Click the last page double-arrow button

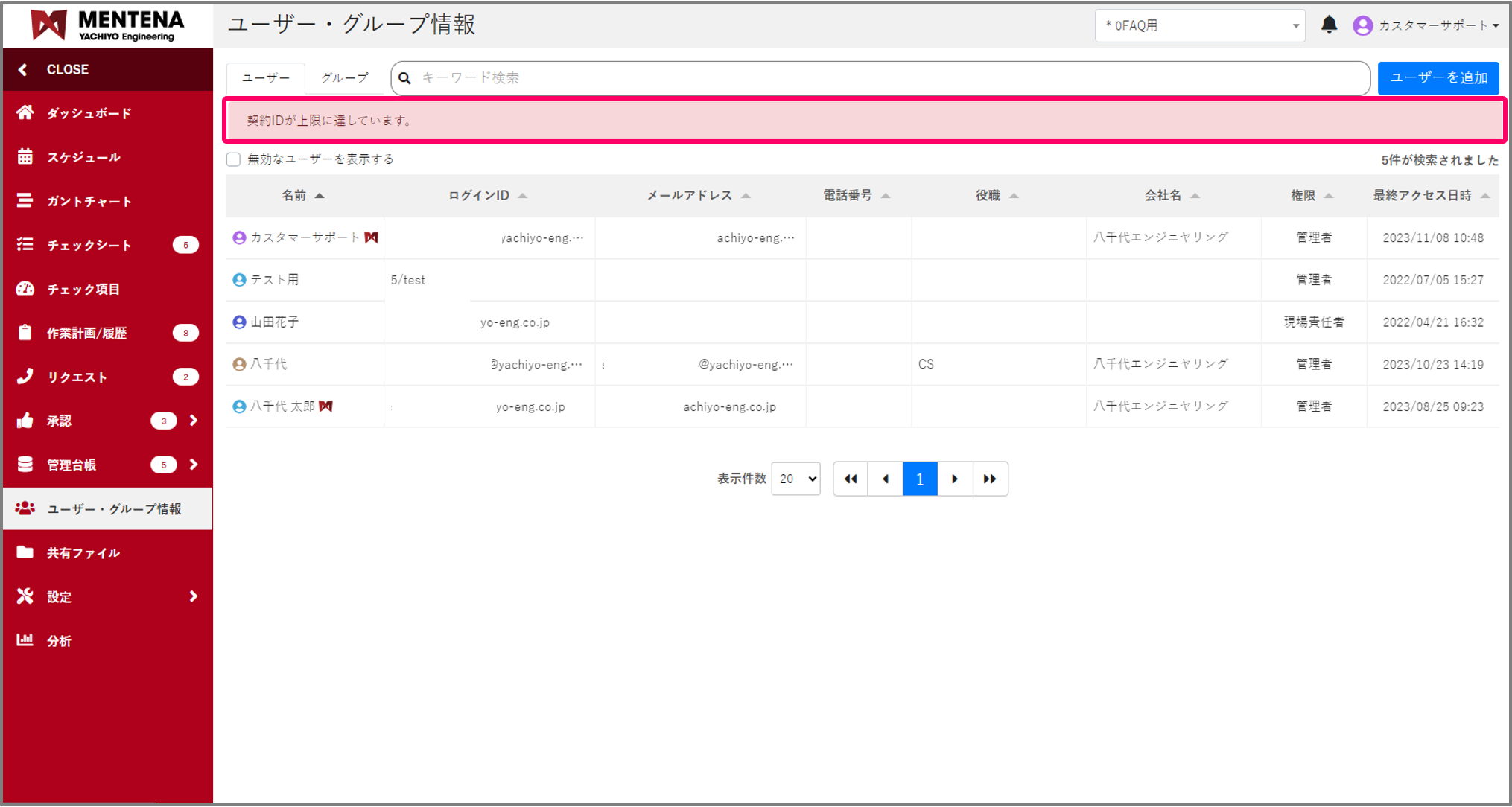(990, 479)
